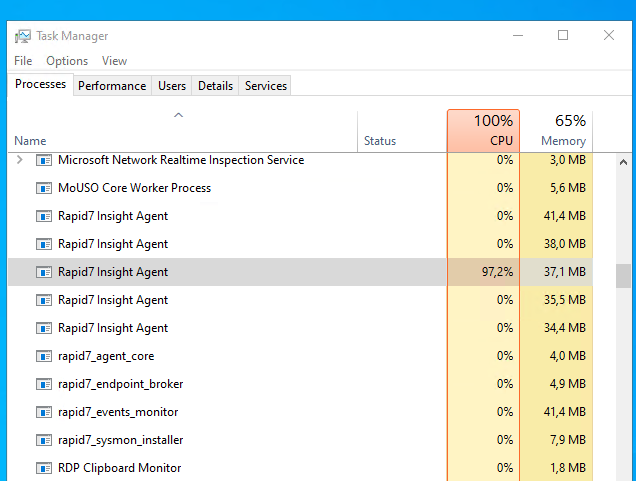This screenshot has width=636, height=481.
Task: Sort processes by the CPU column header
Action: pos(483,131)
